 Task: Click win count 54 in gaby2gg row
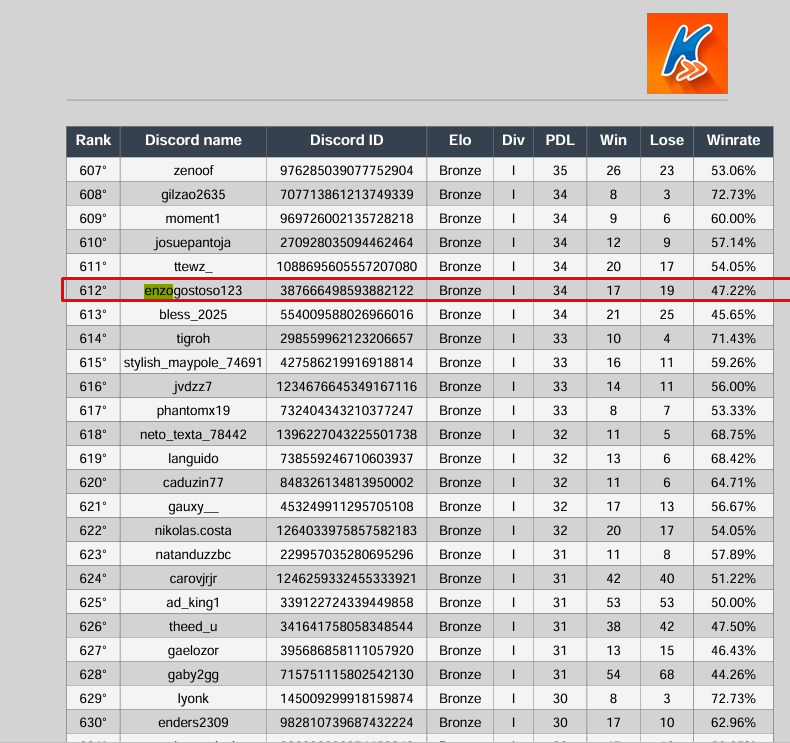tap(613, 674)
